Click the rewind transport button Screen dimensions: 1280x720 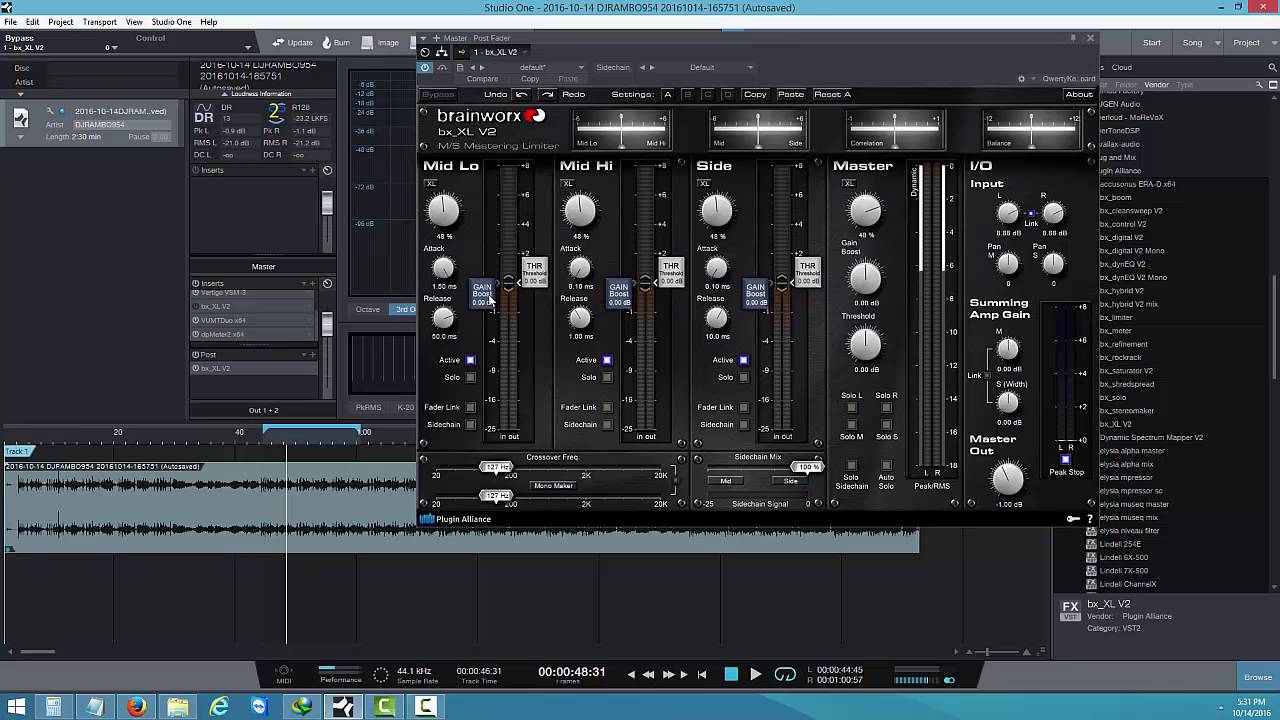point(648,674)
